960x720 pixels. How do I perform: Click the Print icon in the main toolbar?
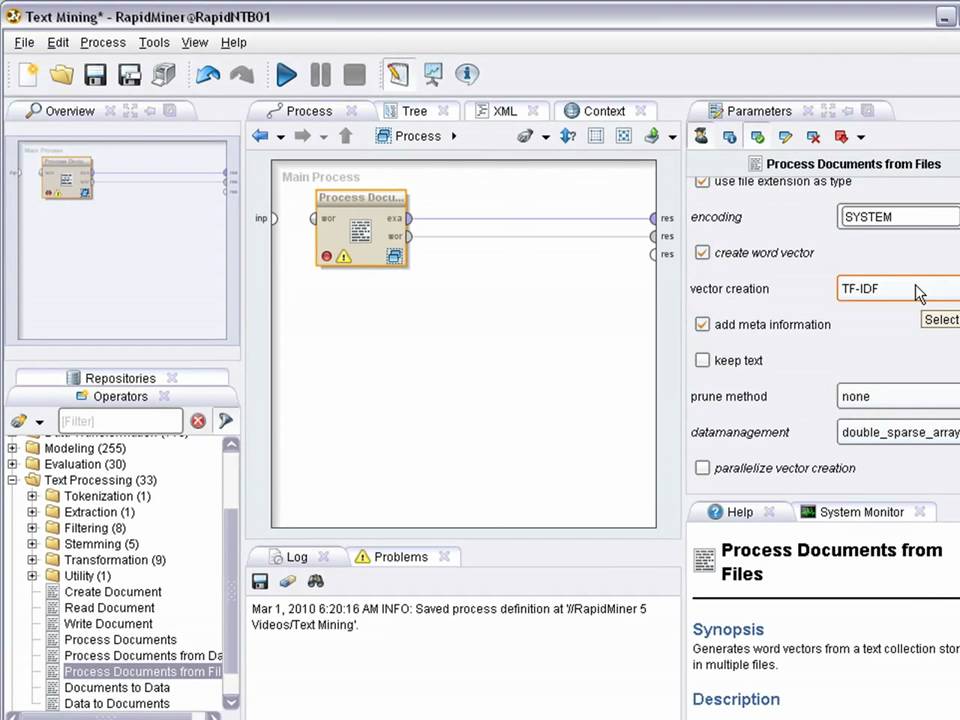tap(163, 75)
